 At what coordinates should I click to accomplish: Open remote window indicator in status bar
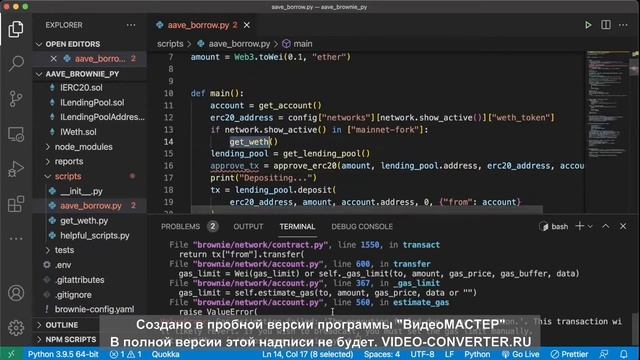coord(11,354)
